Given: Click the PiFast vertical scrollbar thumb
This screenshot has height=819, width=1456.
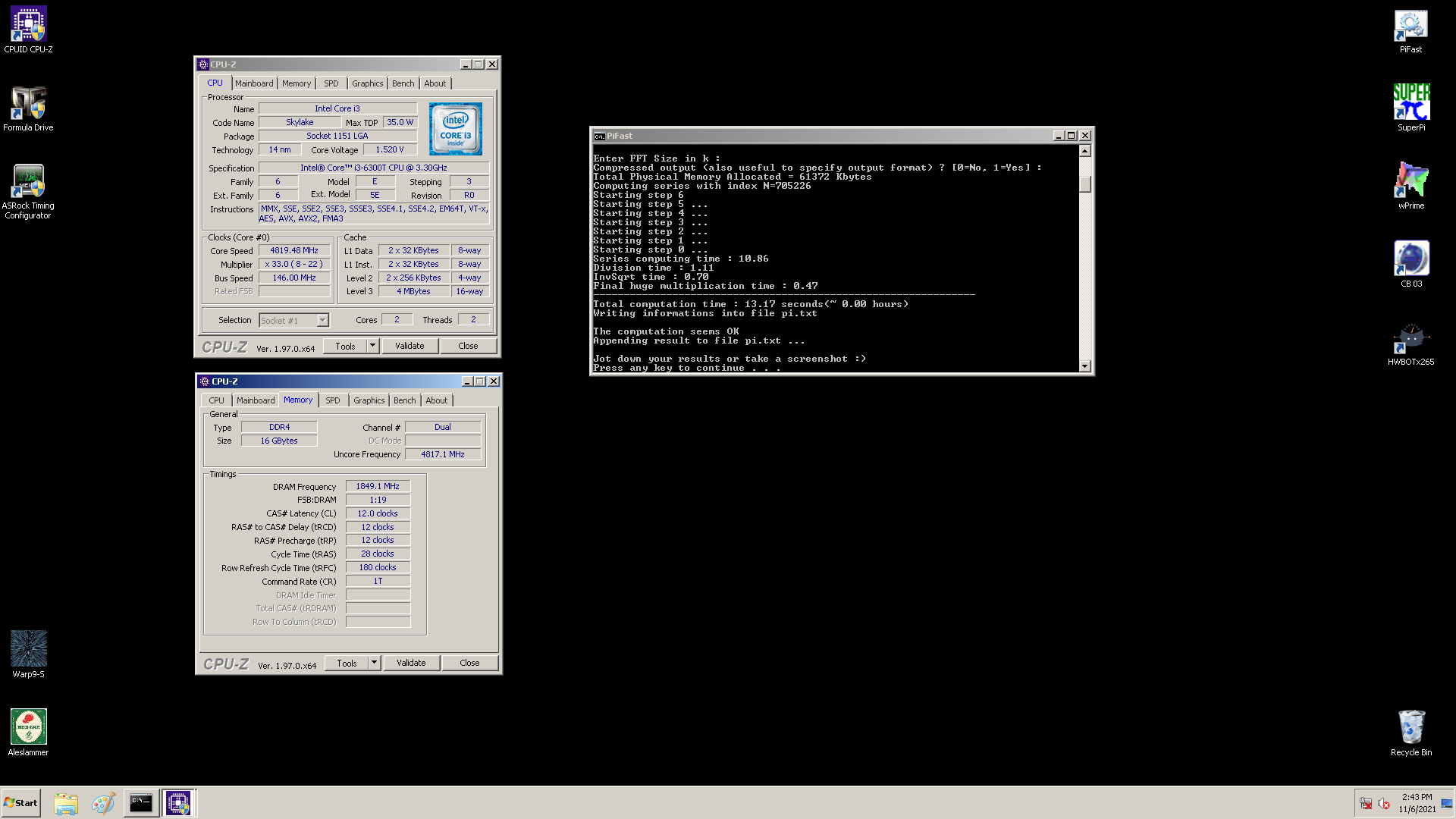Looking at the screenshot, I should point(1085,184).
